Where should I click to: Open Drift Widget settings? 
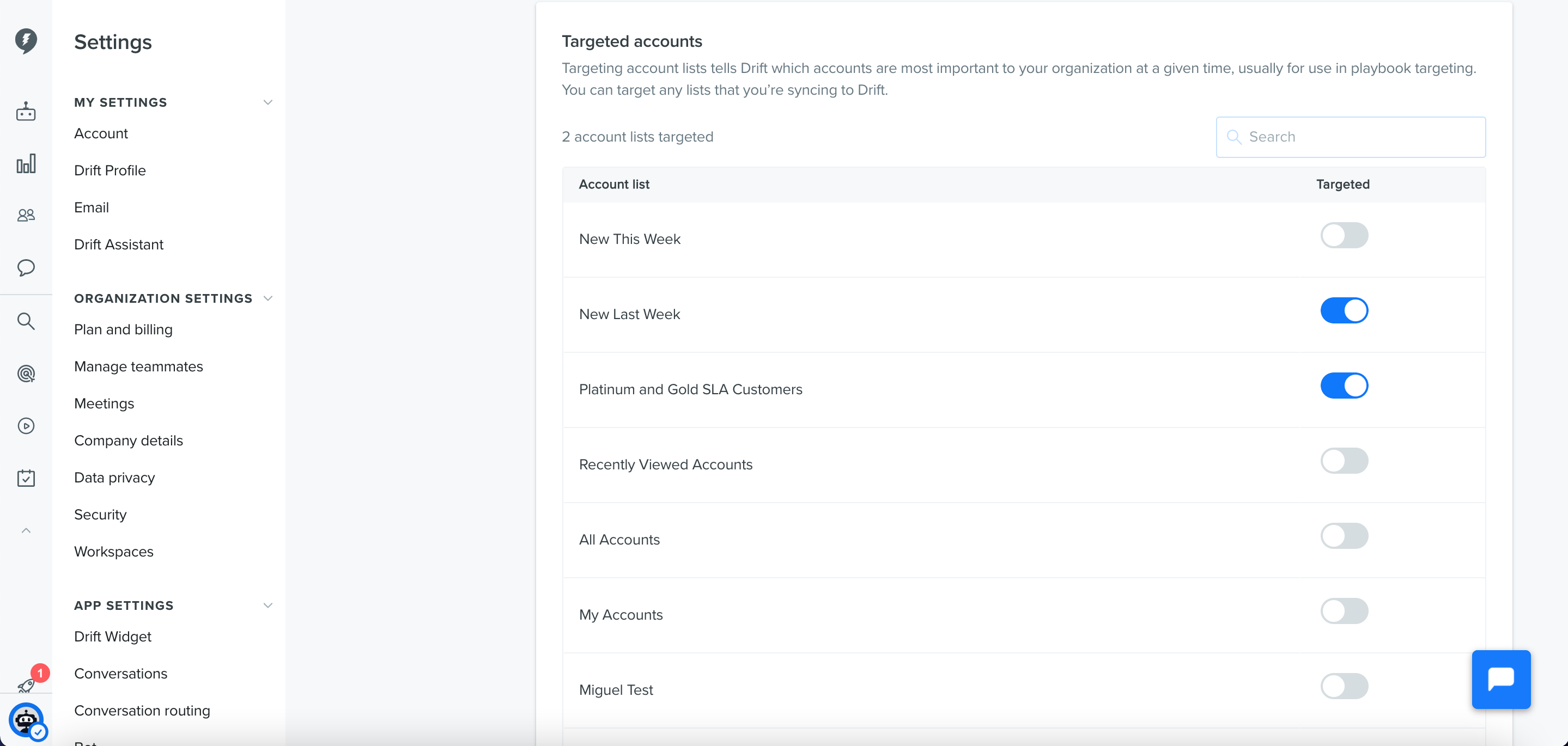tap(113, 637)
